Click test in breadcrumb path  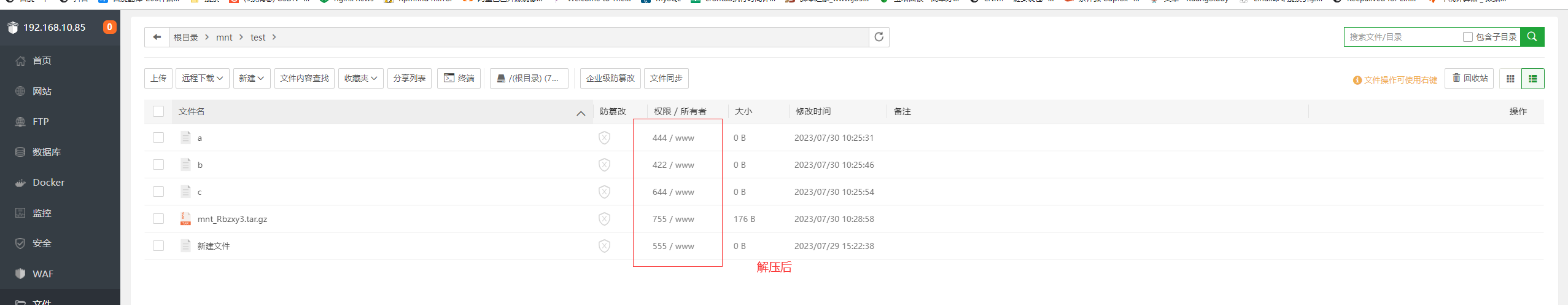pos(258,38)
